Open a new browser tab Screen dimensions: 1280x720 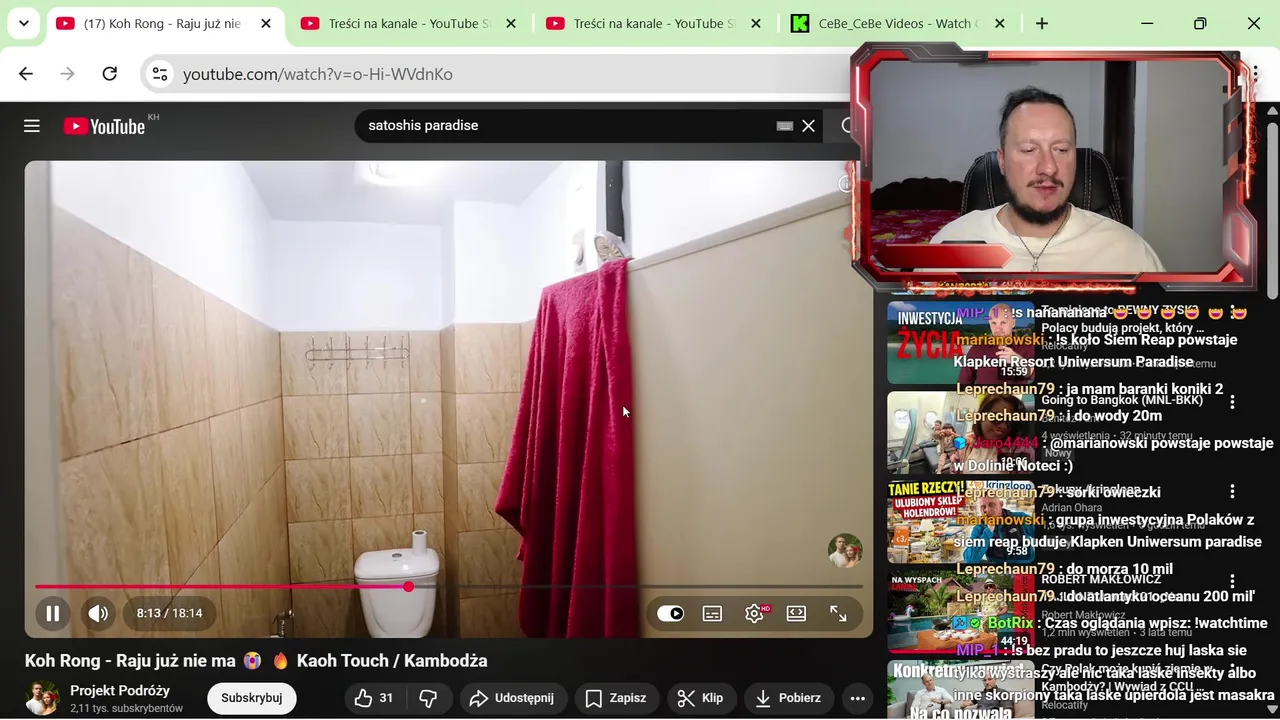(x=1042, y=23)
